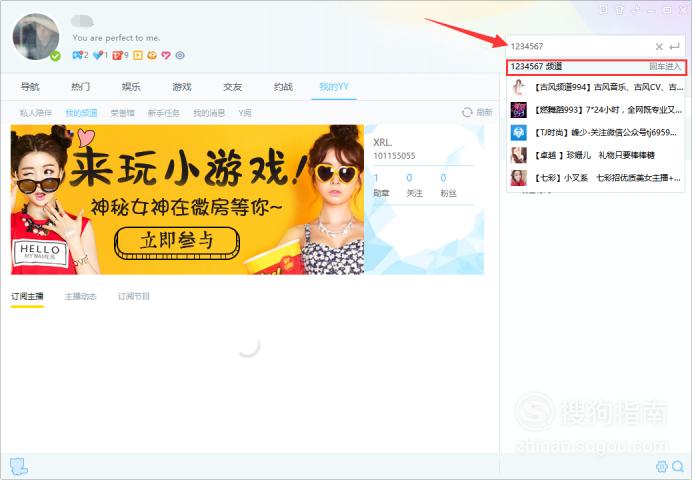The width and height of the screenshot is (692, 480).
Task: Open the 【七彩】小叉系 search result
Action: coord(596,178)
